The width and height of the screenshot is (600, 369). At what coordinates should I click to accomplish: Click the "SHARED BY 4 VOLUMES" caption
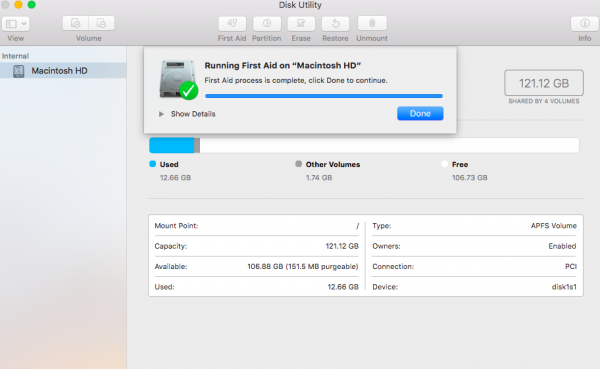pyautogui.click(x=544, y=101)
